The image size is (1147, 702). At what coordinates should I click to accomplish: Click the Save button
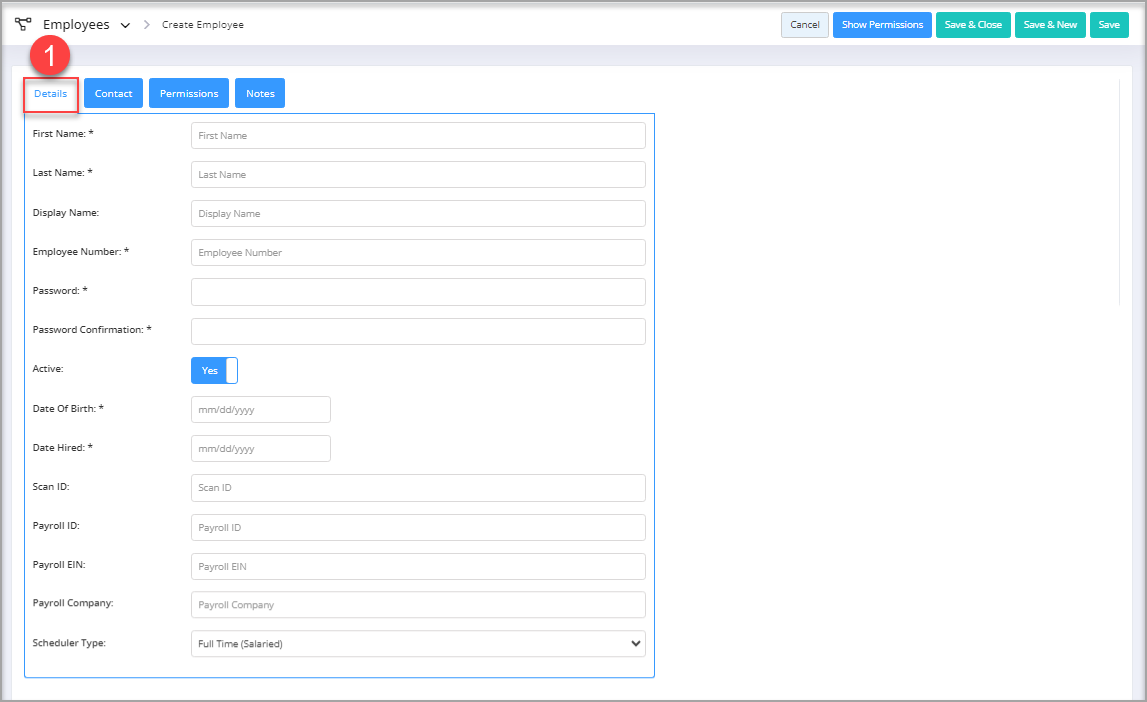coord(1109,25)
